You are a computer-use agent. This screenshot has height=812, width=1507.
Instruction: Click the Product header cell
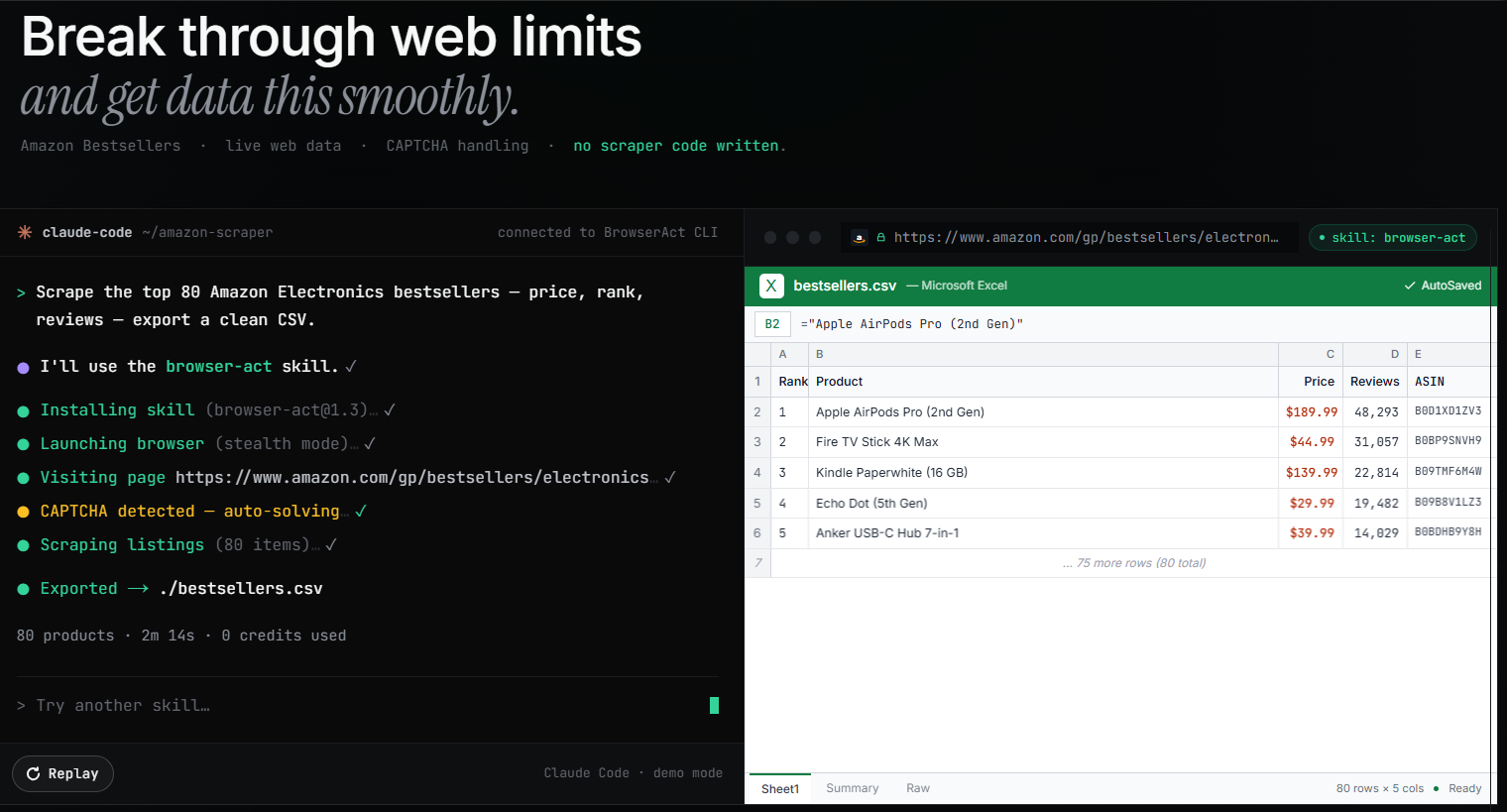1044,382
